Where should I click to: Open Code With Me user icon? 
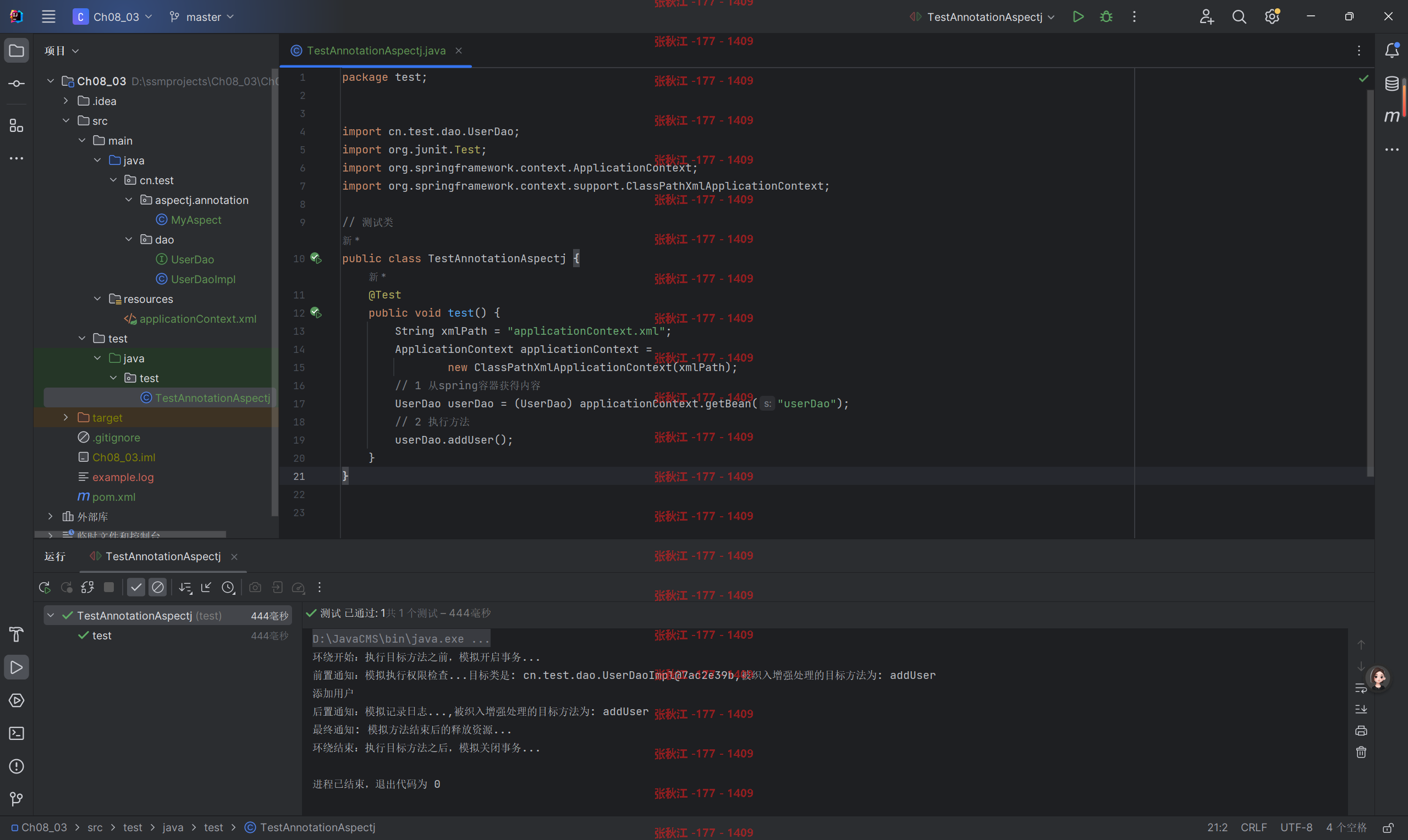pos(1207,16)
